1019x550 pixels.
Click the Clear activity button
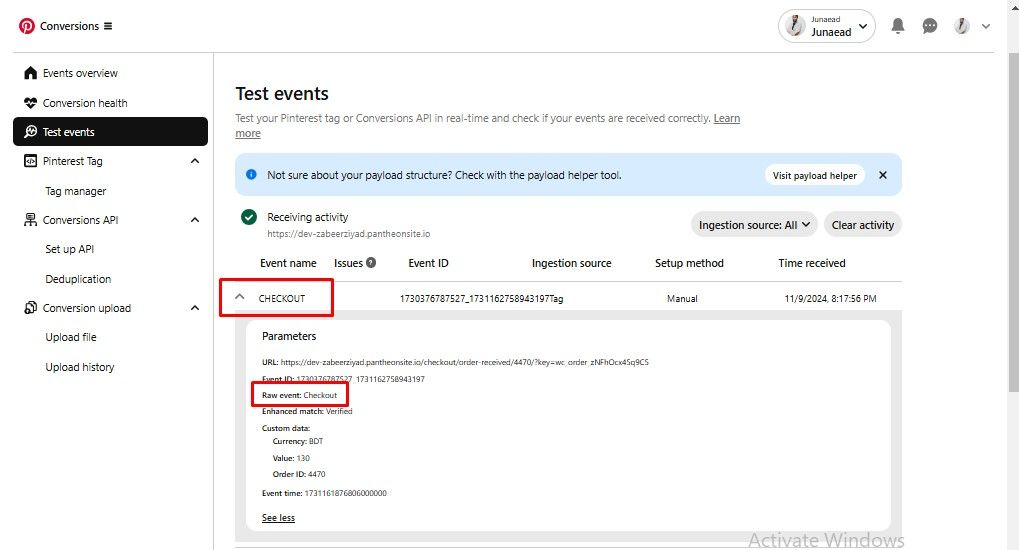point(862,225)
